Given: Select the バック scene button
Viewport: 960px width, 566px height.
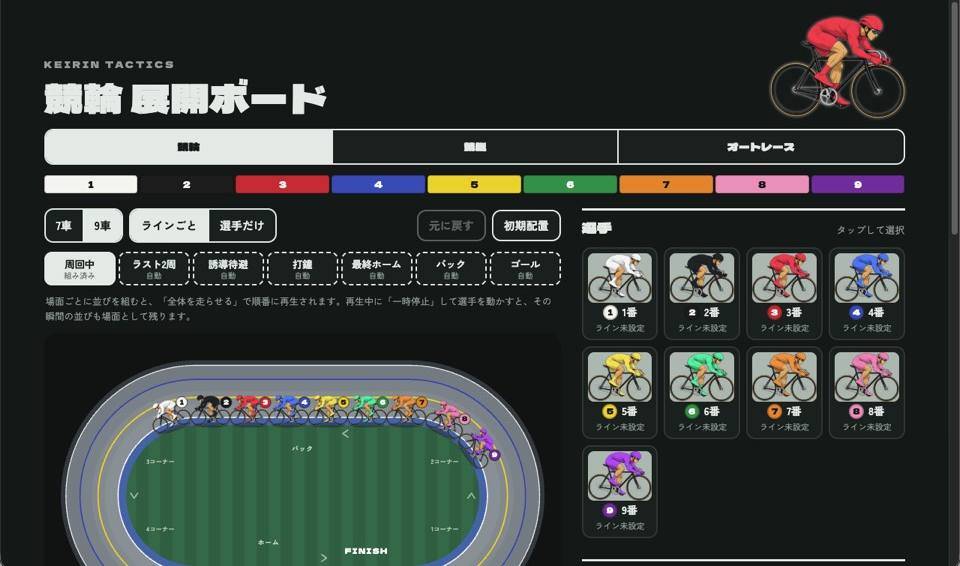Looking at the screenshot, I should [x=451, y=268].
